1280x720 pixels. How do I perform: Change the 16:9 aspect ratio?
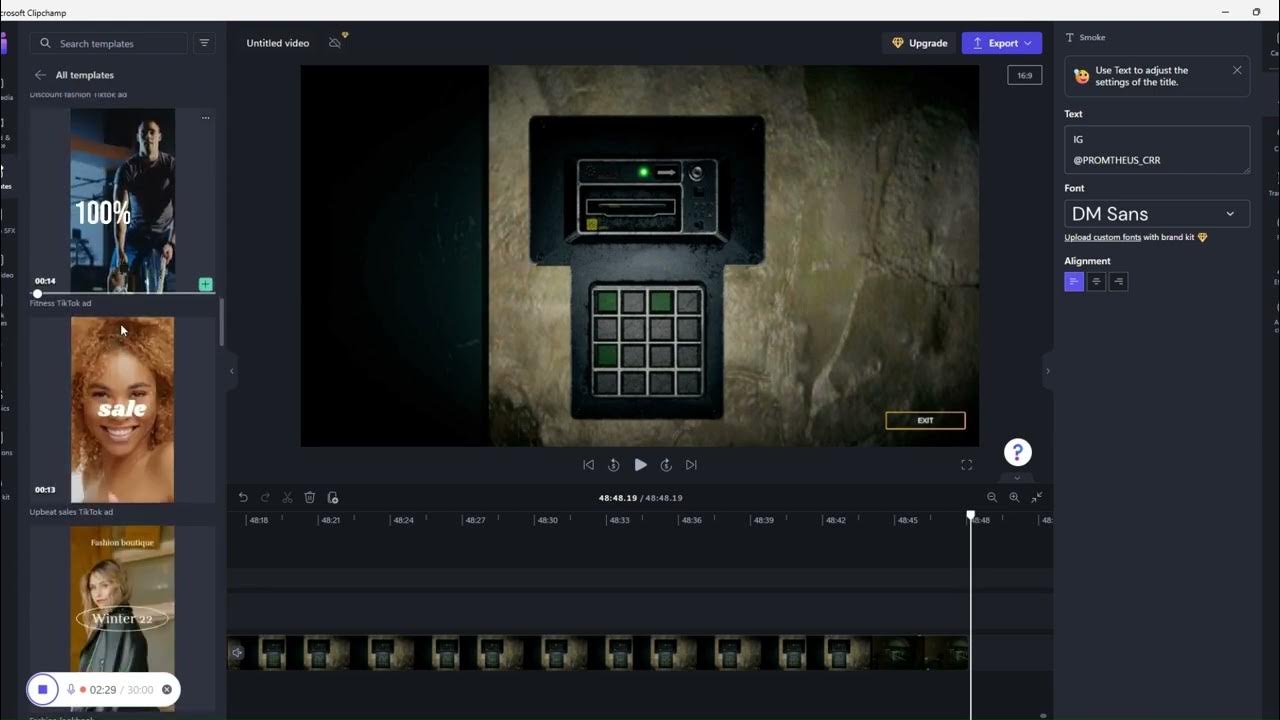point(1025,75)
